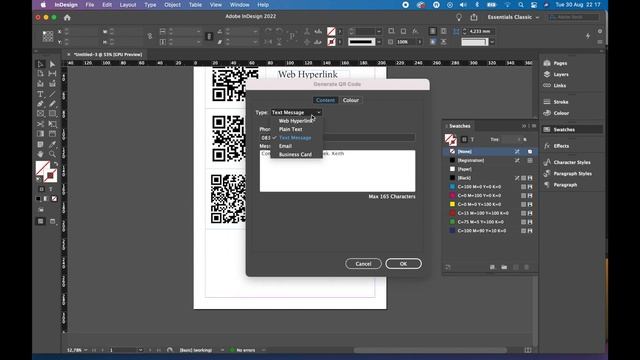
Task: Select the Note tool
Action: pyautogui.click(x=40, y=144)
